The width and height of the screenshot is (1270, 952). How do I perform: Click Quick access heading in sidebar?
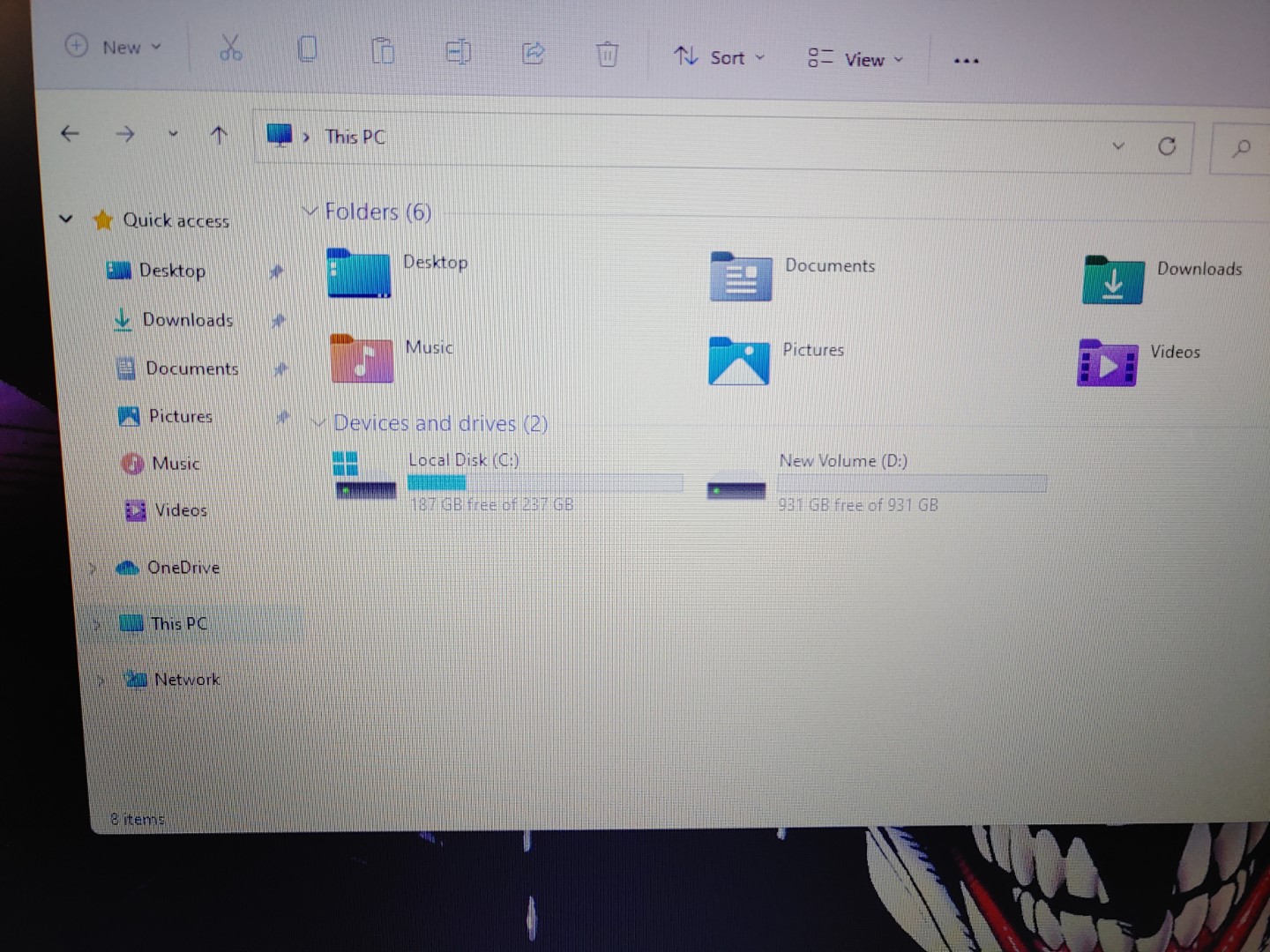point(176,220)
